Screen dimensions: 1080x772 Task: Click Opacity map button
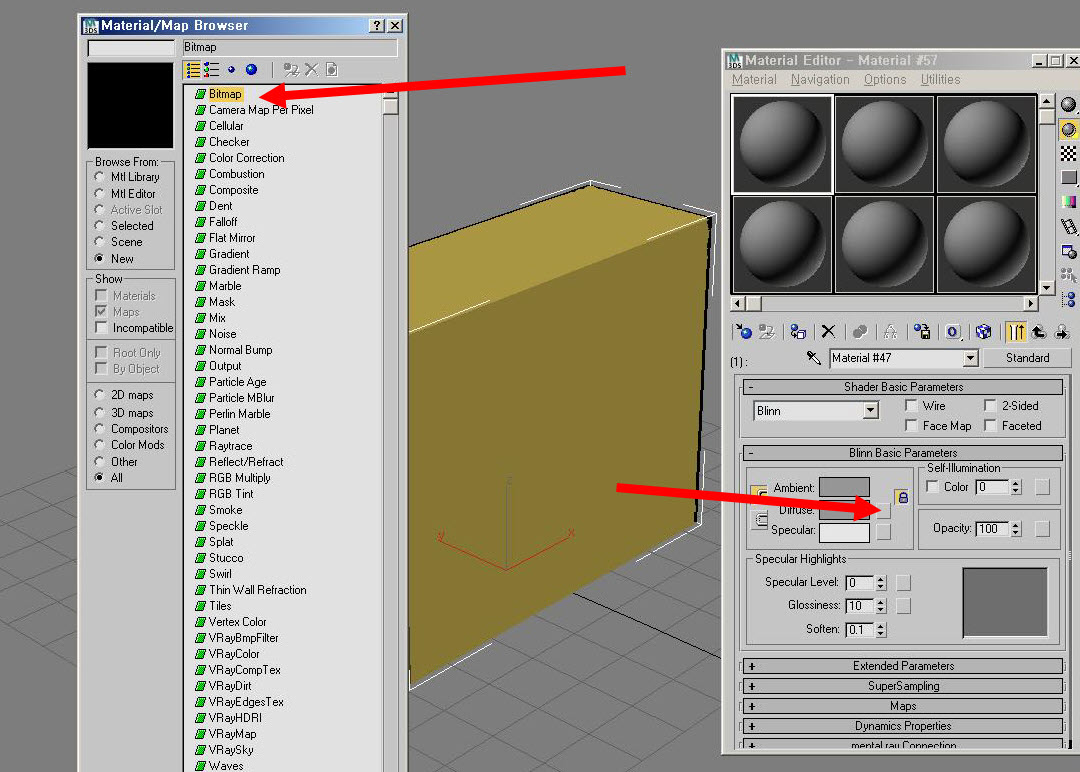pyautogui.click(x=1042, y=529)
